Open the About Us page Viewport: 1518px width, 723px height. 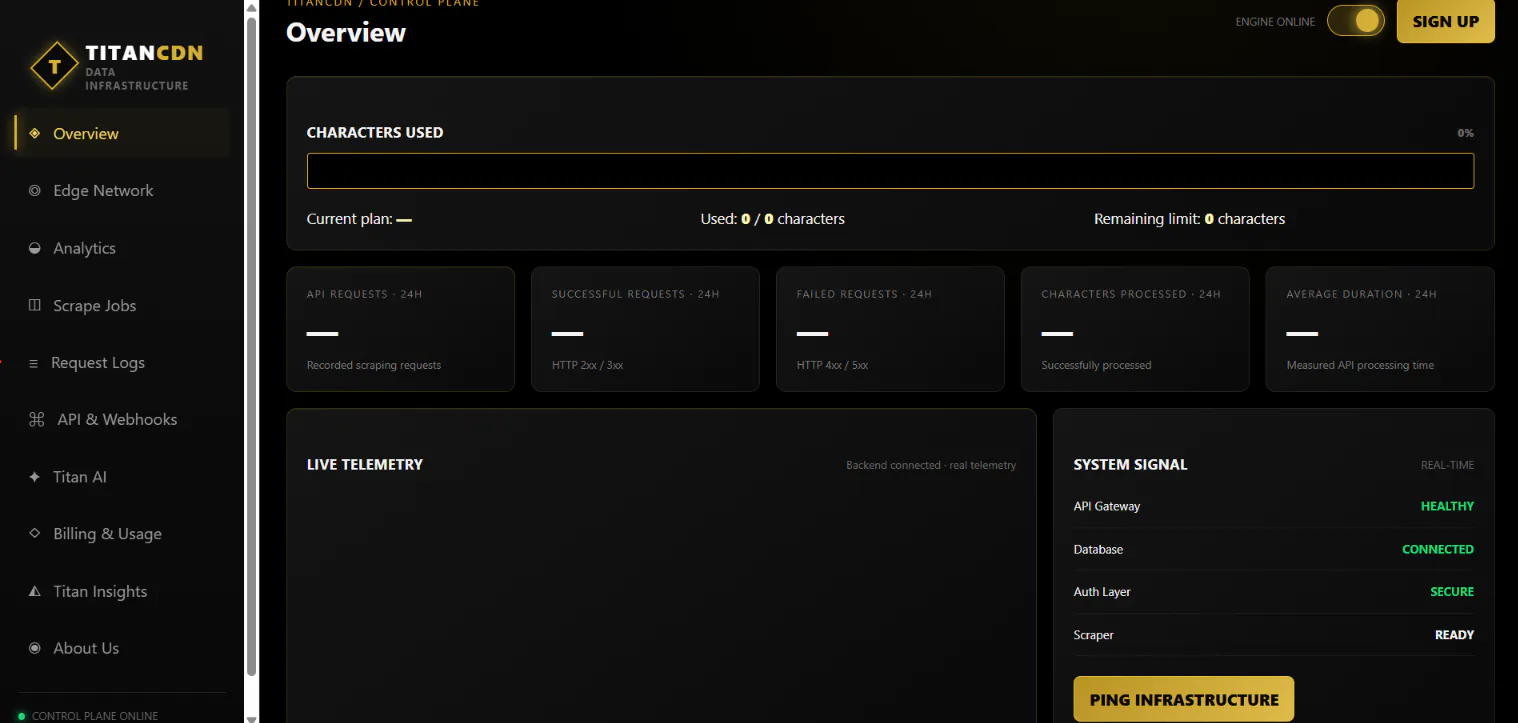[x=122, y=648]
